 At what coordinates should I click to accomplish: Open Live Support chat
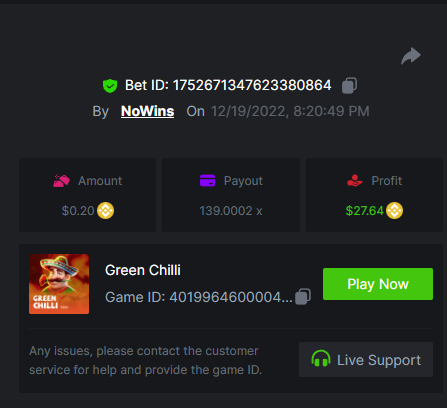tap(366, 359)
